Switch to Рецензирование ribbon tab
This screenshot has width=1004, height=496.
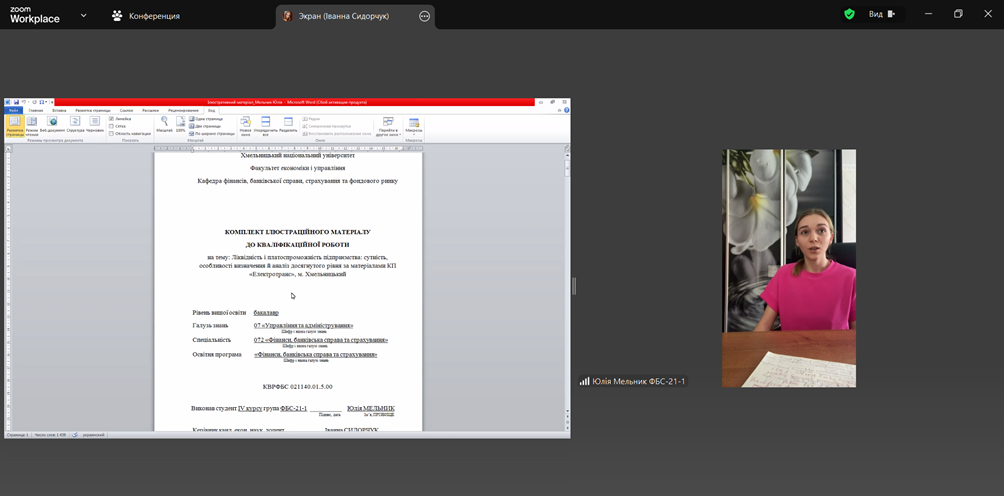coord(183,110)
